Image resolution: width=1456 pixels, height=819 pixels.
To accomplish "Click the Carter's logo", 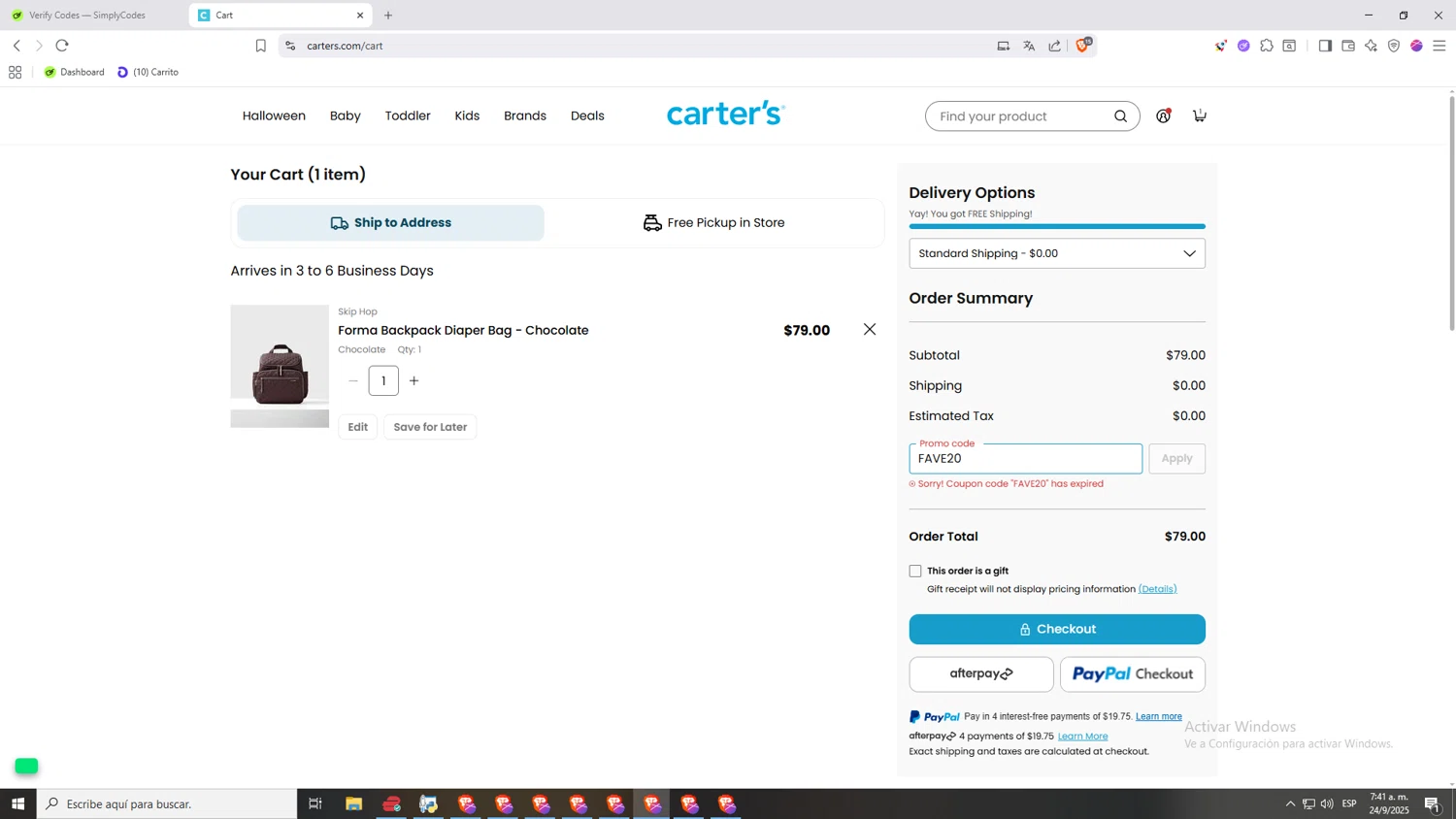I will click(726, 114).
